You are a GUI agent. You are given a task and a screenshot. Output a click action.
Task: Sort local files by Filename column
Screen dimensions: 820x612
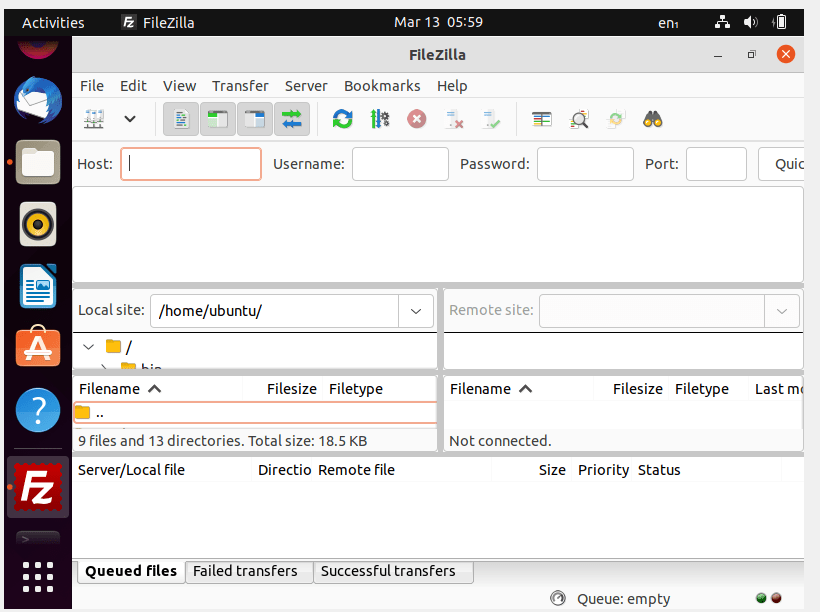click(x=158, y=389)
